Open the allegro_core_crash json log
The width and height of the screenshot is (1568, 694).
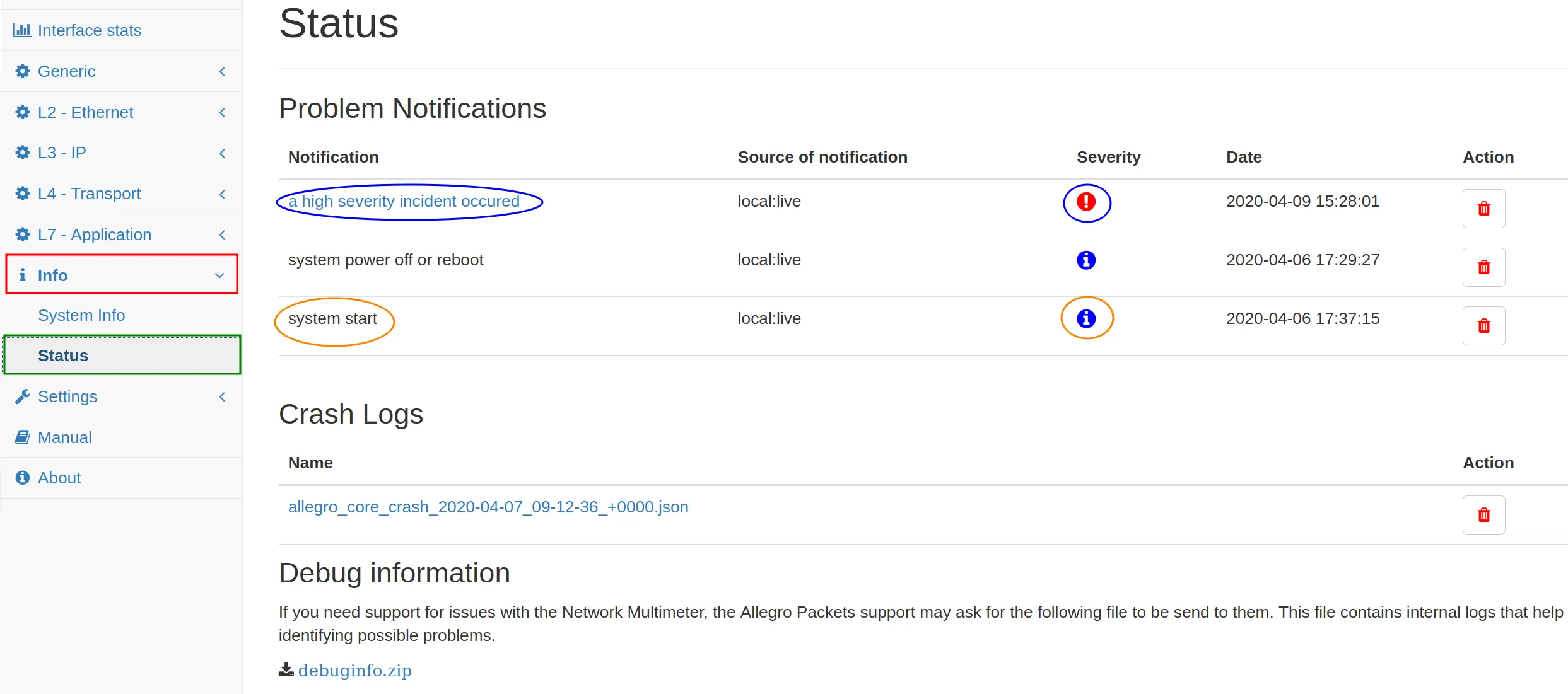(x=488, y=507)
